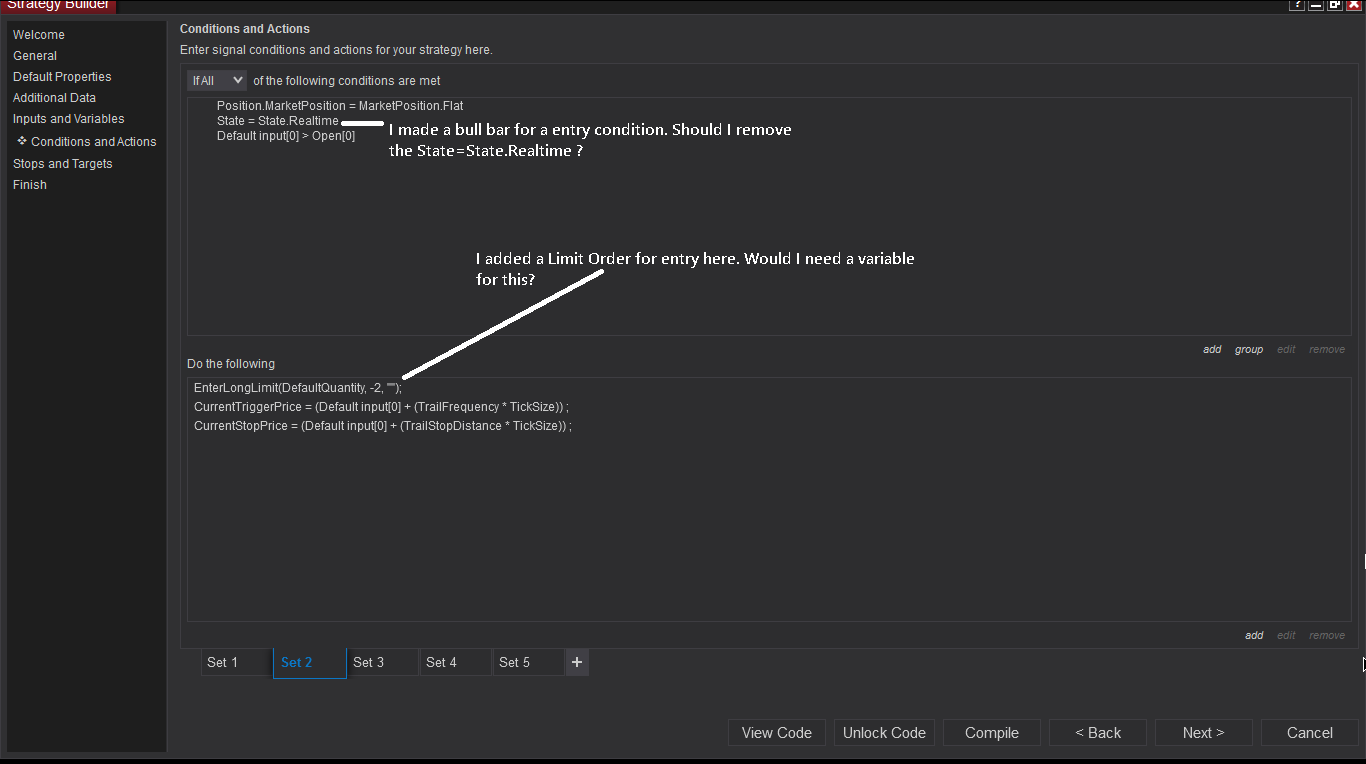Click the restore window icon
This screenshot has height=764, width=1366.
pyautogui.click(x=1335, y=5)
